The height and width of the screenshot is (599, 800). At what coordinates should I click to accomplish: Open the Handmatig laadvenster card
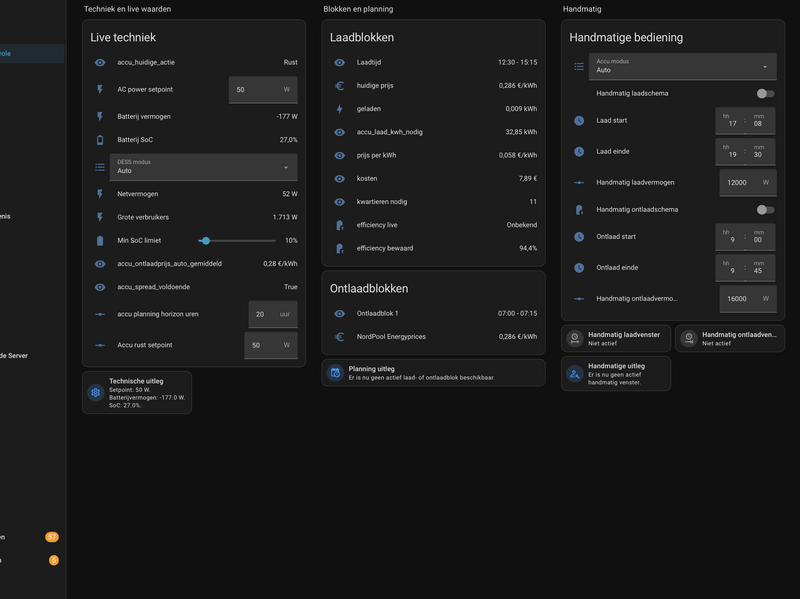tap(616, 338)
